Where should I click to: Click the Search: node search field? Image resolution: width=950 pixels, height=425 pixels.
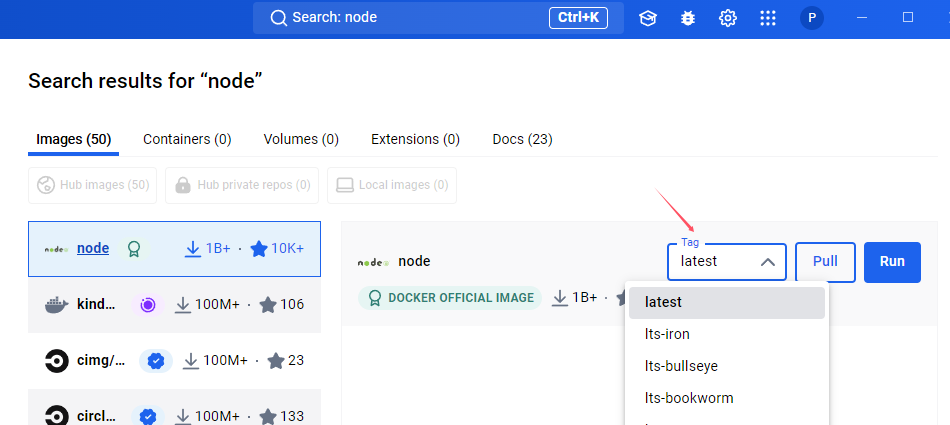pos(438,18)
